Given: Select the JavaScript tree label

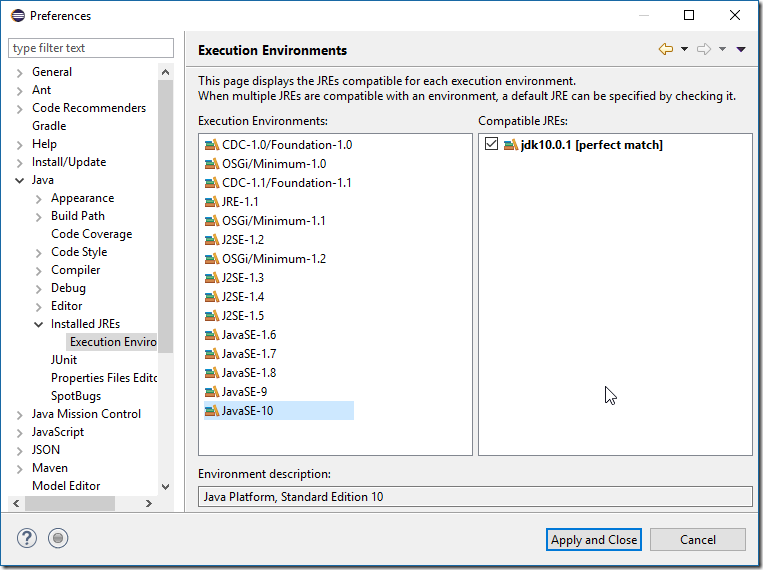Looking at the screenshot, I should 58,432.
